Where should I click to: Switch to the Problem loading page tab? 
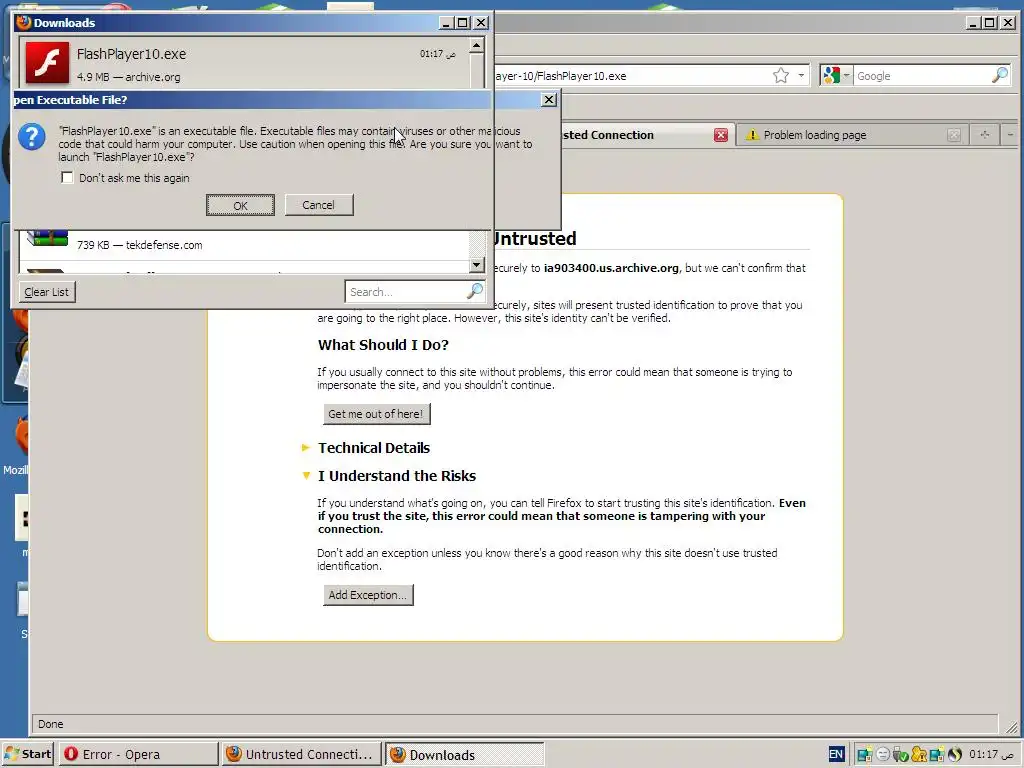click(851, 135)
